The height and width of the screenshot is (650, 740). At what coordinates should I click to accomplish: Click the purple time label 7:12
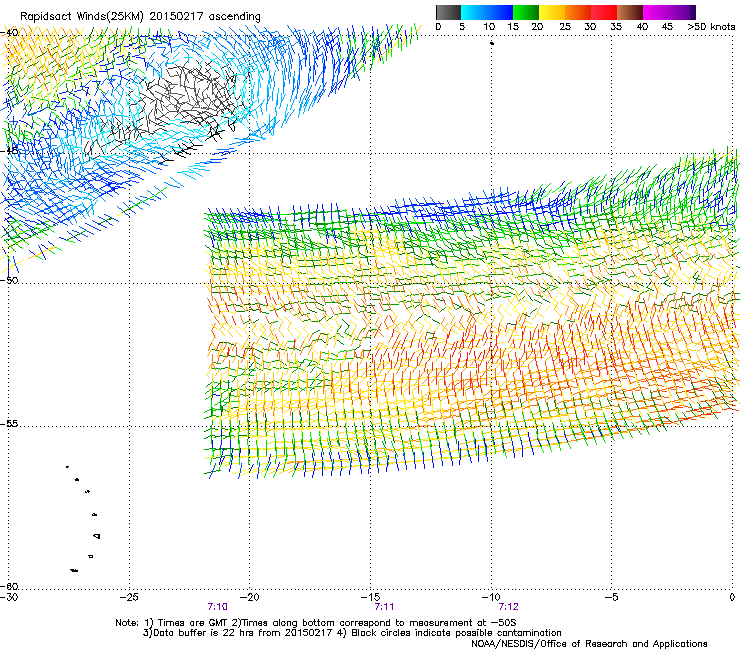click(x=508, y=607)
